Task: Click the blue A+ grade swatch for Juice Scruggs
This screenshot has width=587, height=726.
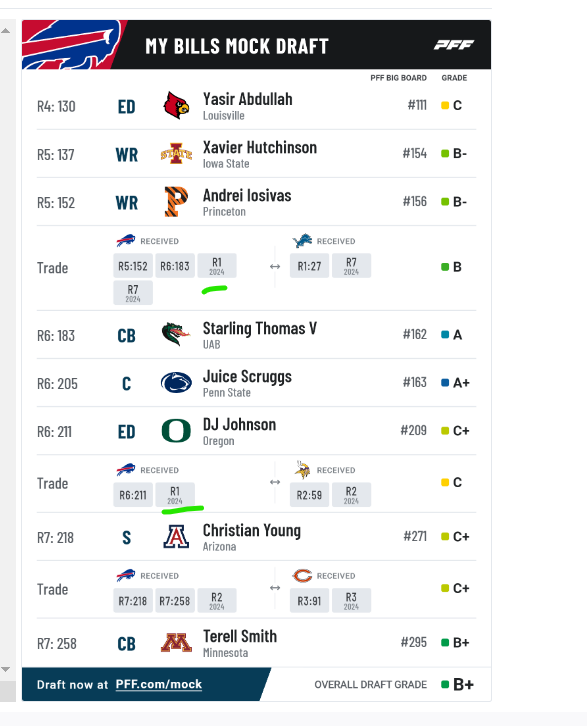Action: pyautogui.click(x=445, y=382)
